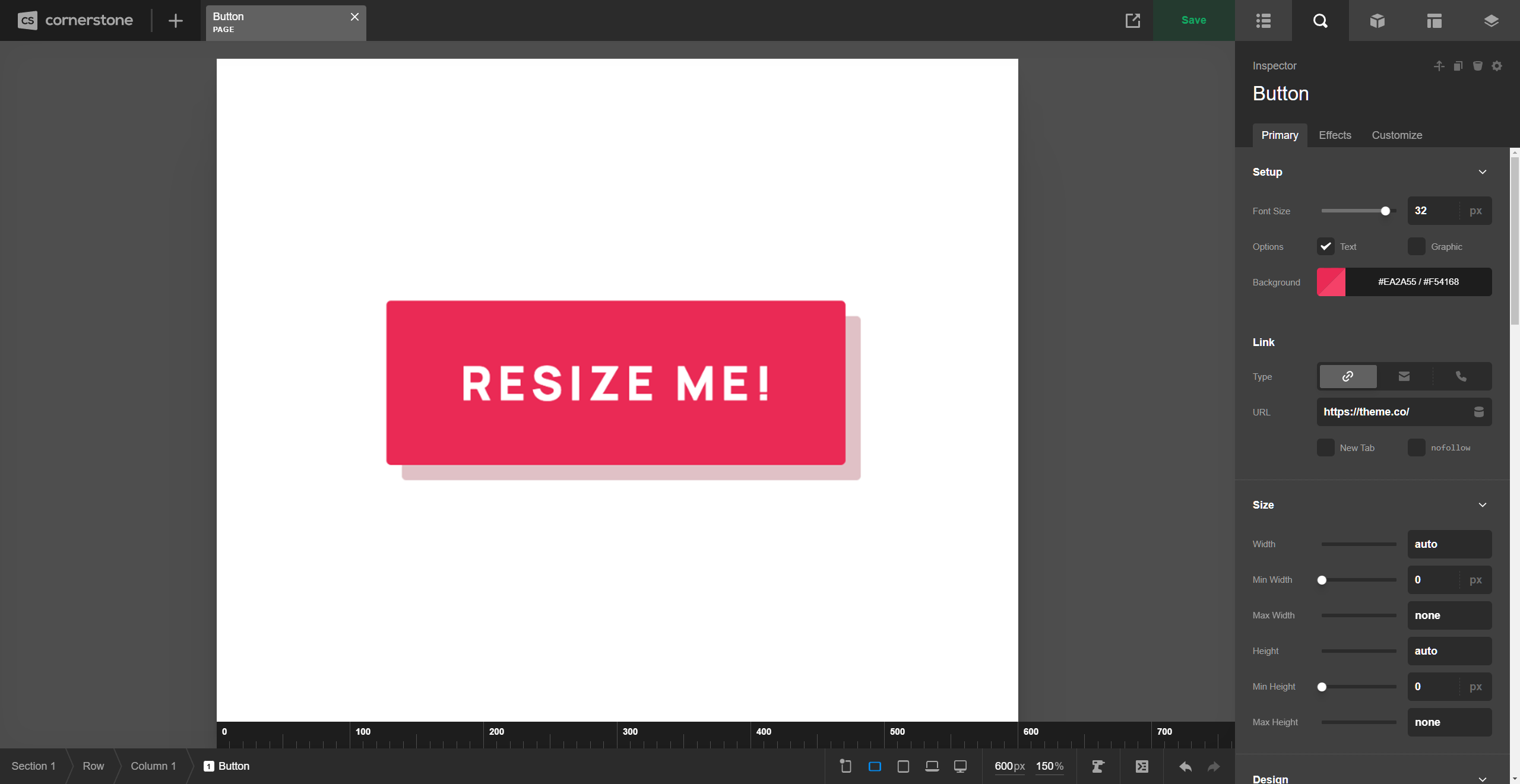The image size is (1520, 784).
Task: Click the green Save button
Action: pyautogui.click(x=1193, y=20)
